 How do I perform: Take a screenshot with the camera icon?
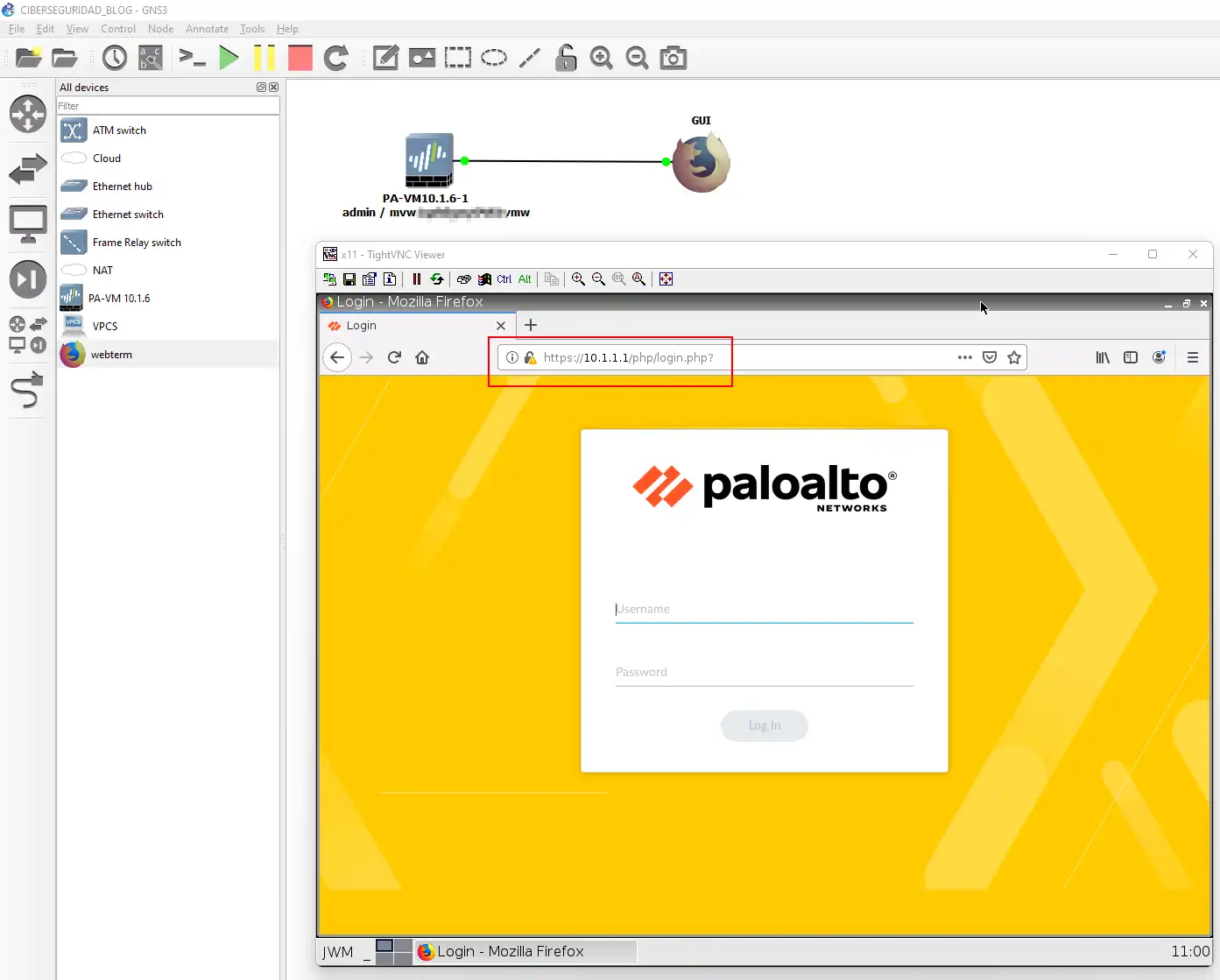[673, 58]
